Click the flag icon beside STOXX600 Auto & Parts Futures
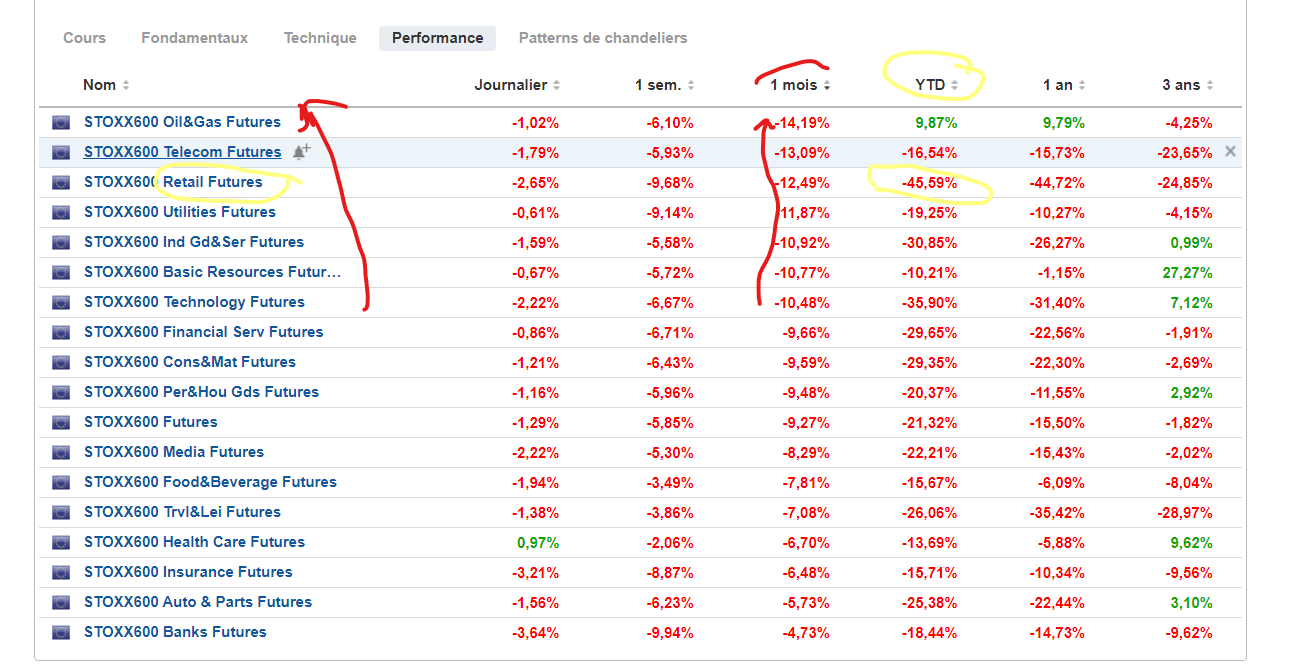Image resolution: width=1306 pixels, height=670 pixels. pos(61,603)
